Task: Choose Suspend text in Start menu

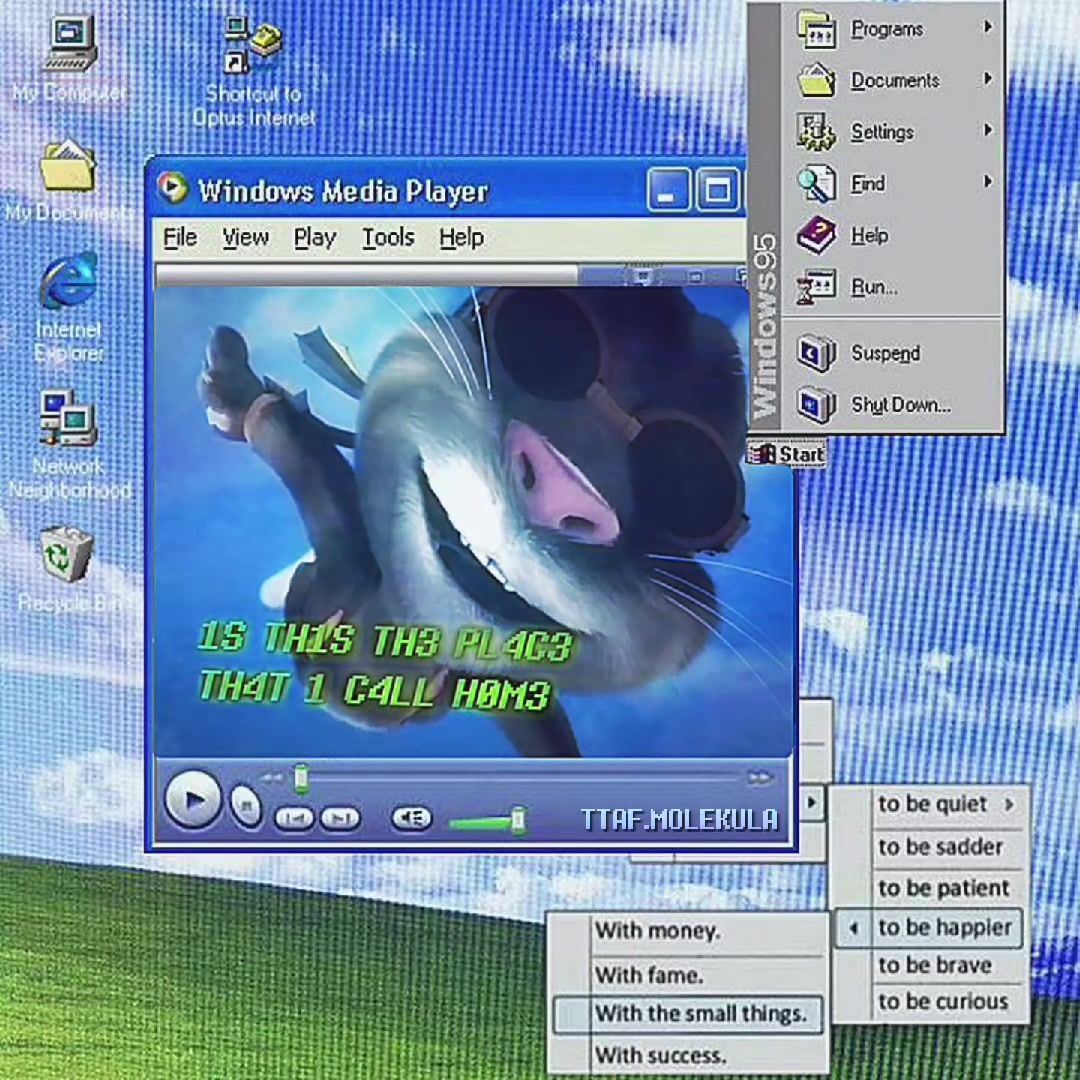Action: [x=886, y=353]
